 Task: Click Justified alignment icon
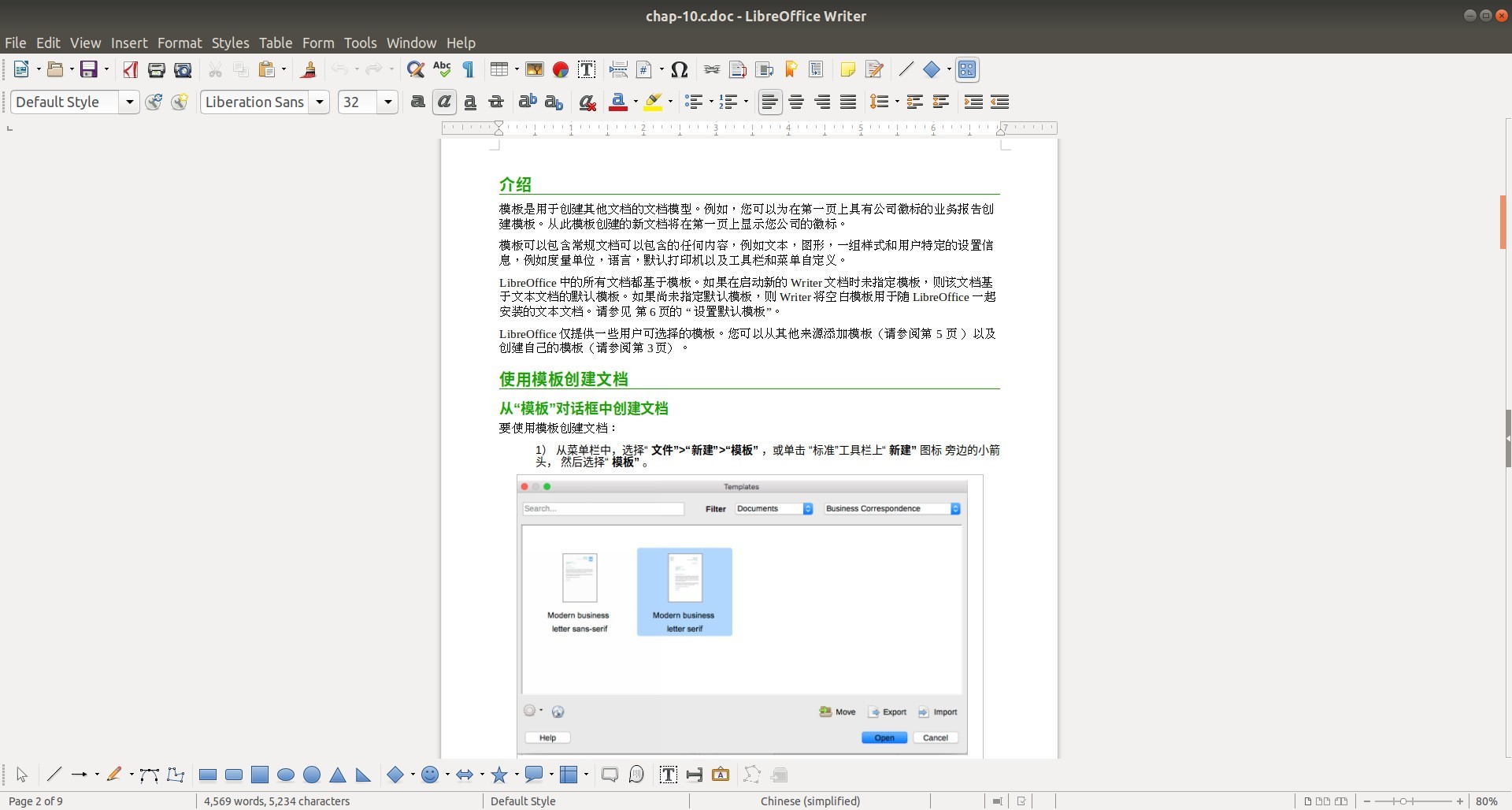pyautogui.click(x=848, y=102)
